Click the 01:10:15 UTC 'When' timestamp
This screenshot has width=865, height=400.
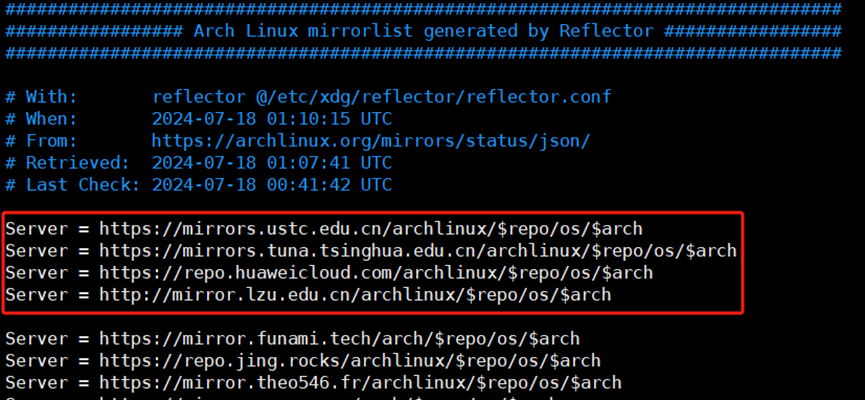(x=272, y=119)
